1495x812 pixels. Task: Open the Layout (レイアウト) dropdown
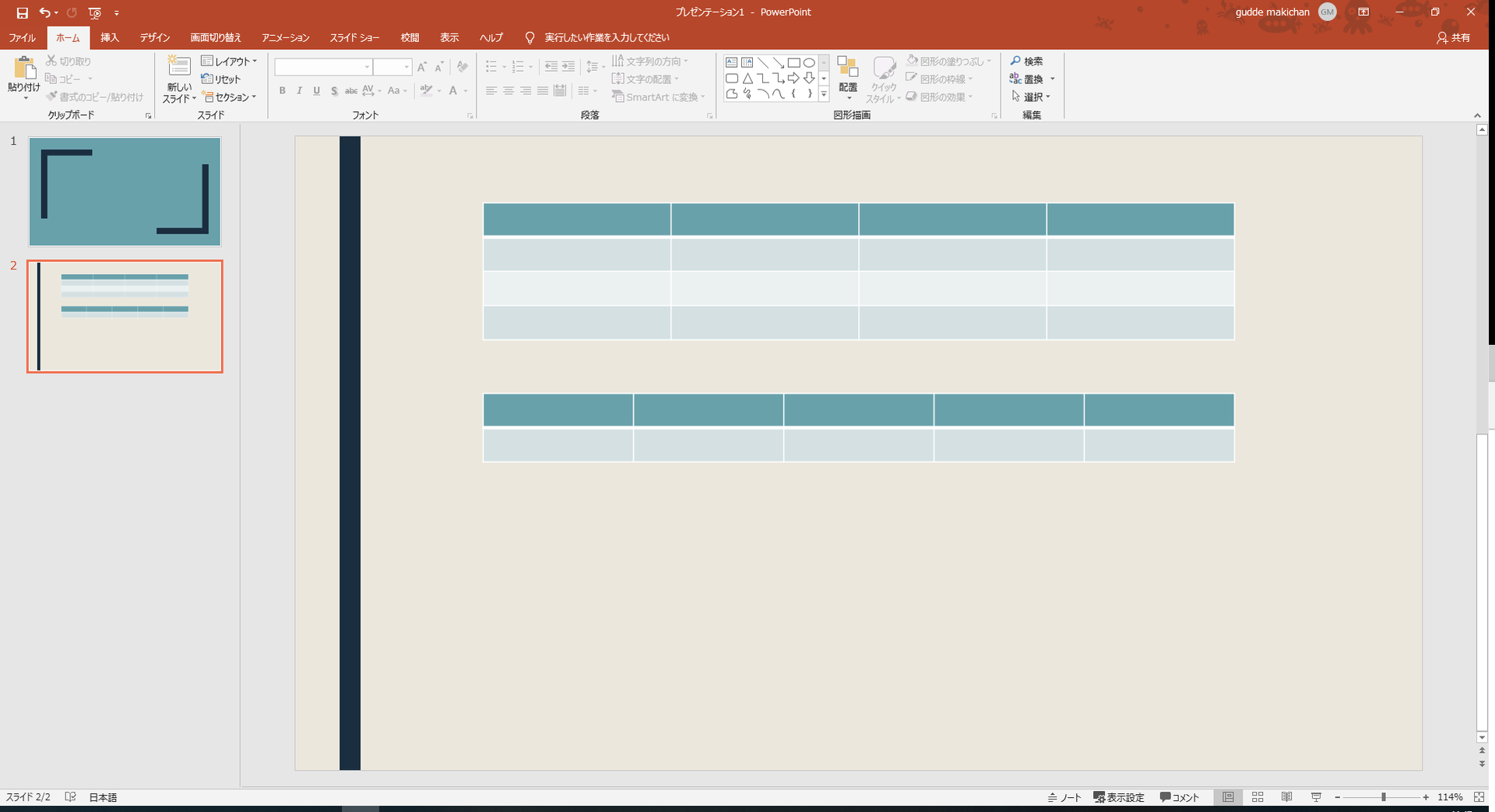point(229,61)
